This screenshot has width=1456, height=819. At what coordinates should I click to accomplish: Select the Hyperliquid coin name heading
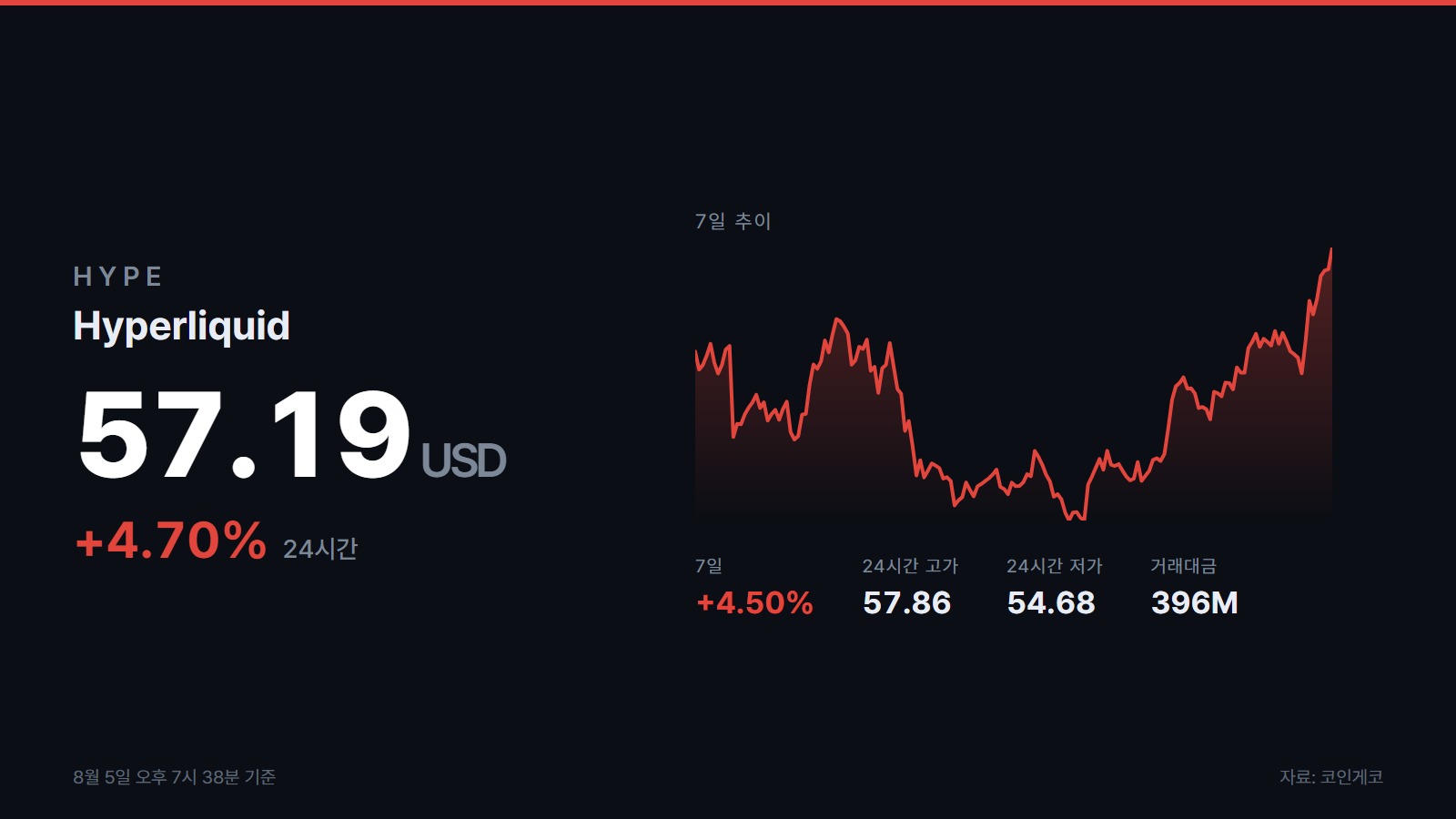click(x=182, y=326)
